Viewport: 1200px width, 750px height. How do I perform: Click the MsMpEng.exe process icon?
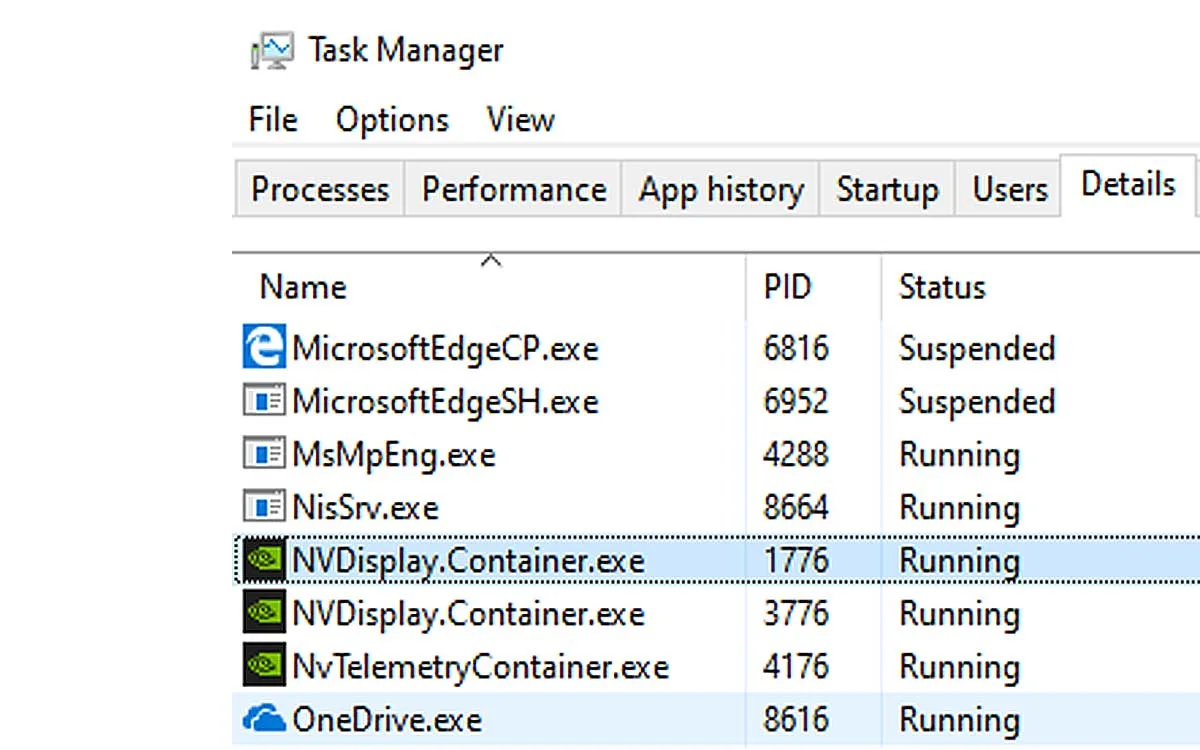point(264,454)
